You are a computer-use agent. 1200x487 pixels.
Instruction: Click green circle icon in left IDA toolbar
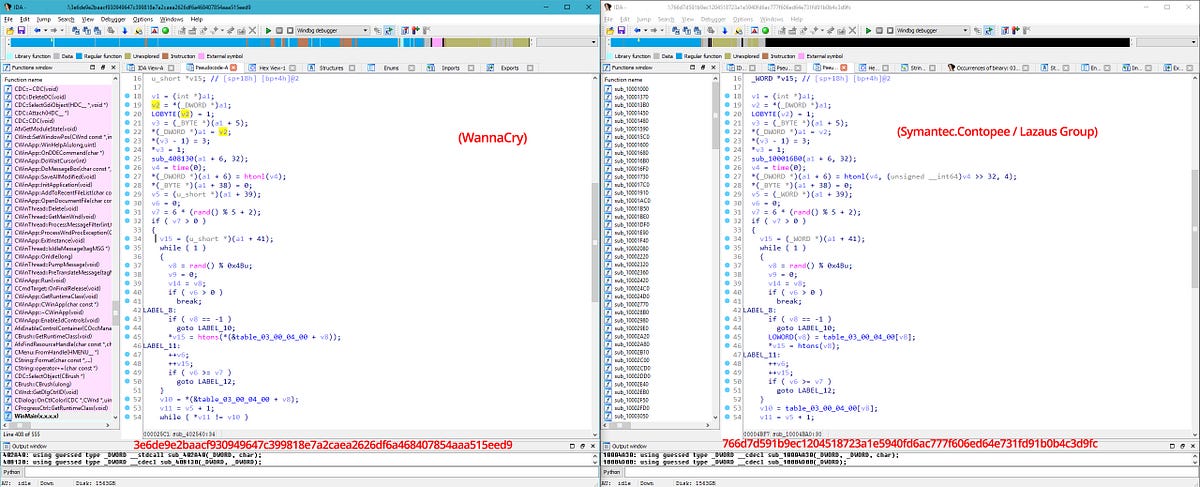(x=165, y=31)
